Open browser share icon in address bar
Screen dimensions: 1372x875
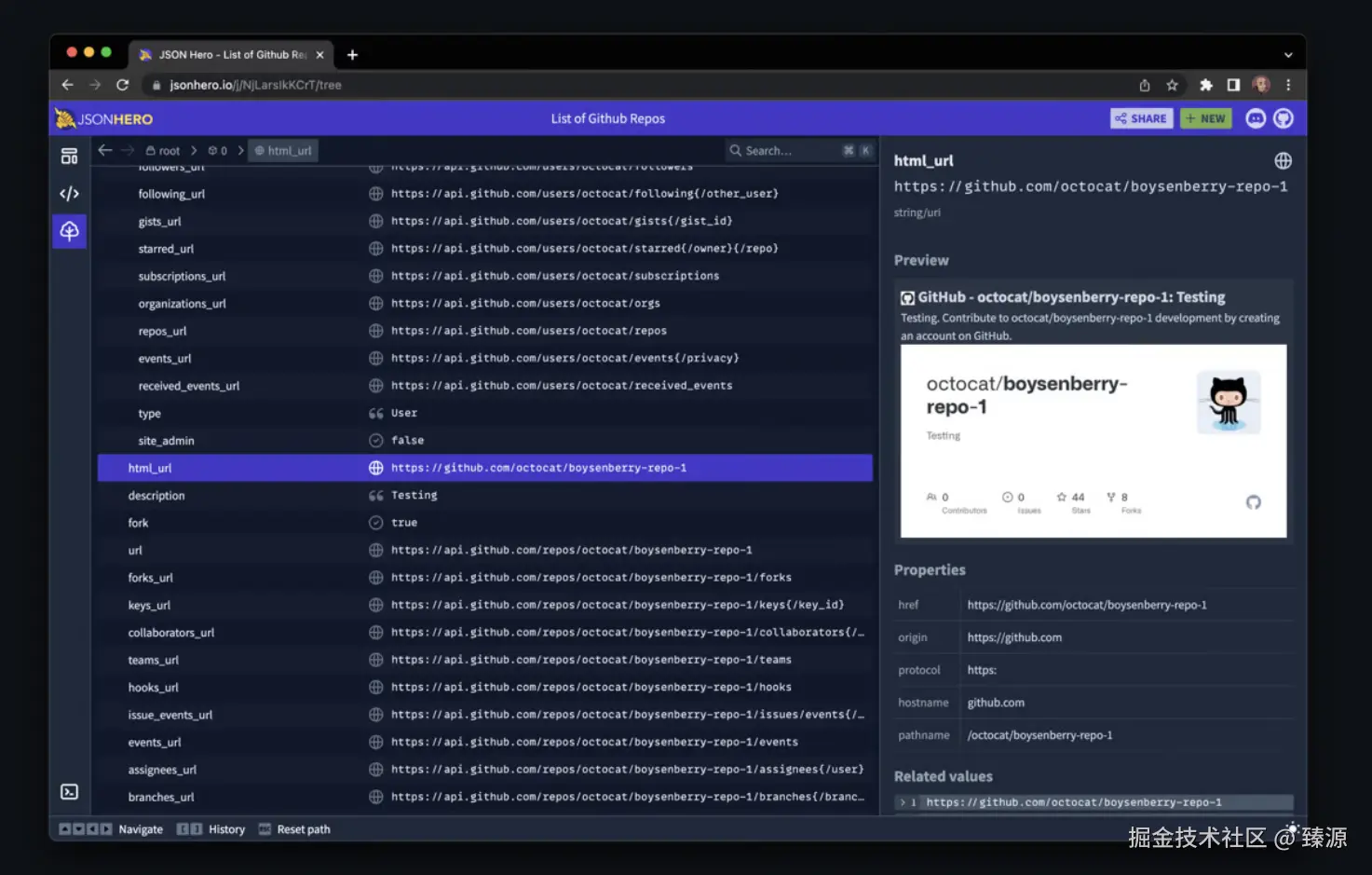[x=1145, y=85]
